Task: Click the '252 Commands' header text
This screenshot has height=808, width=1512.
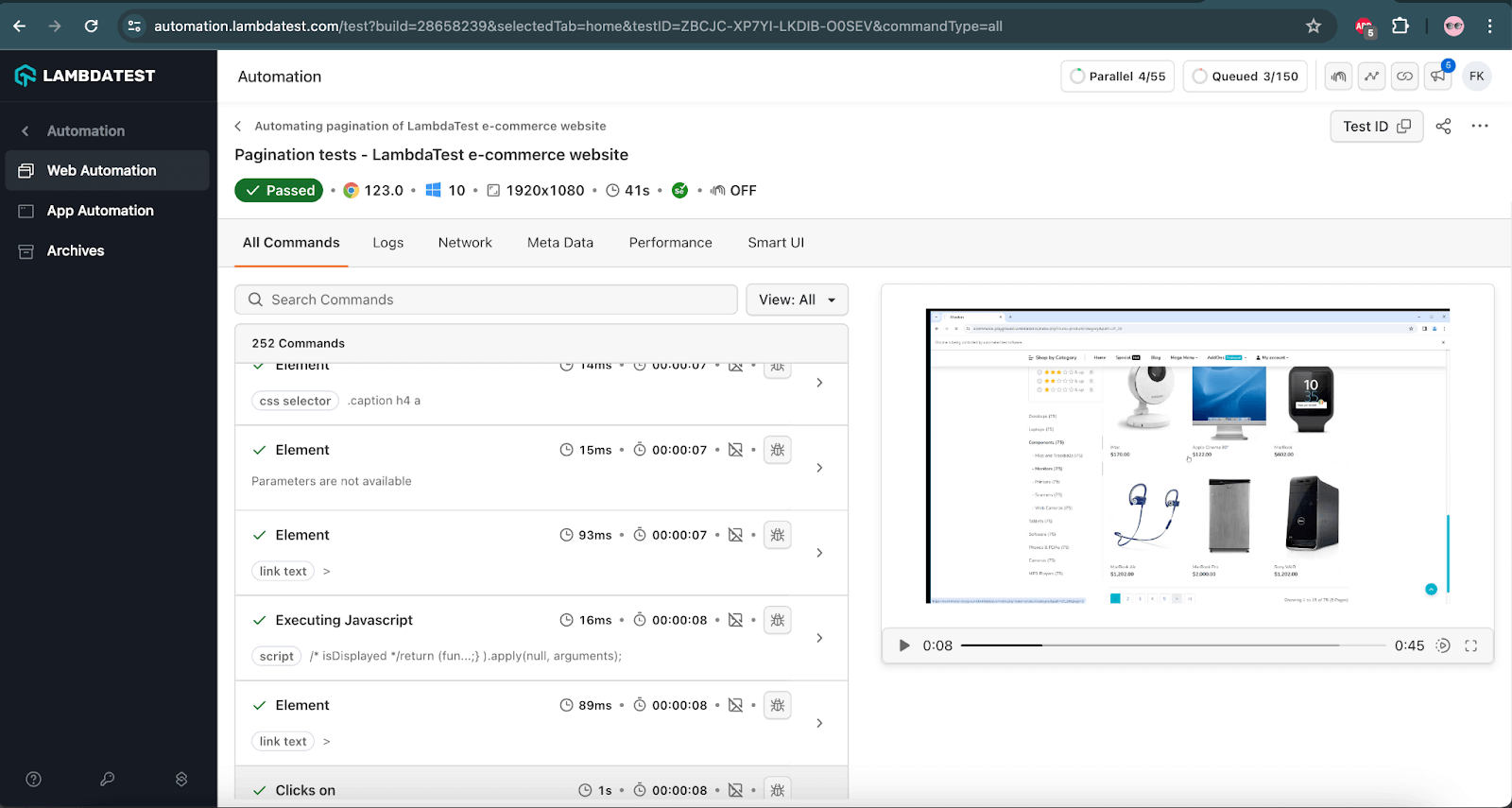Action: coord(299,343)
